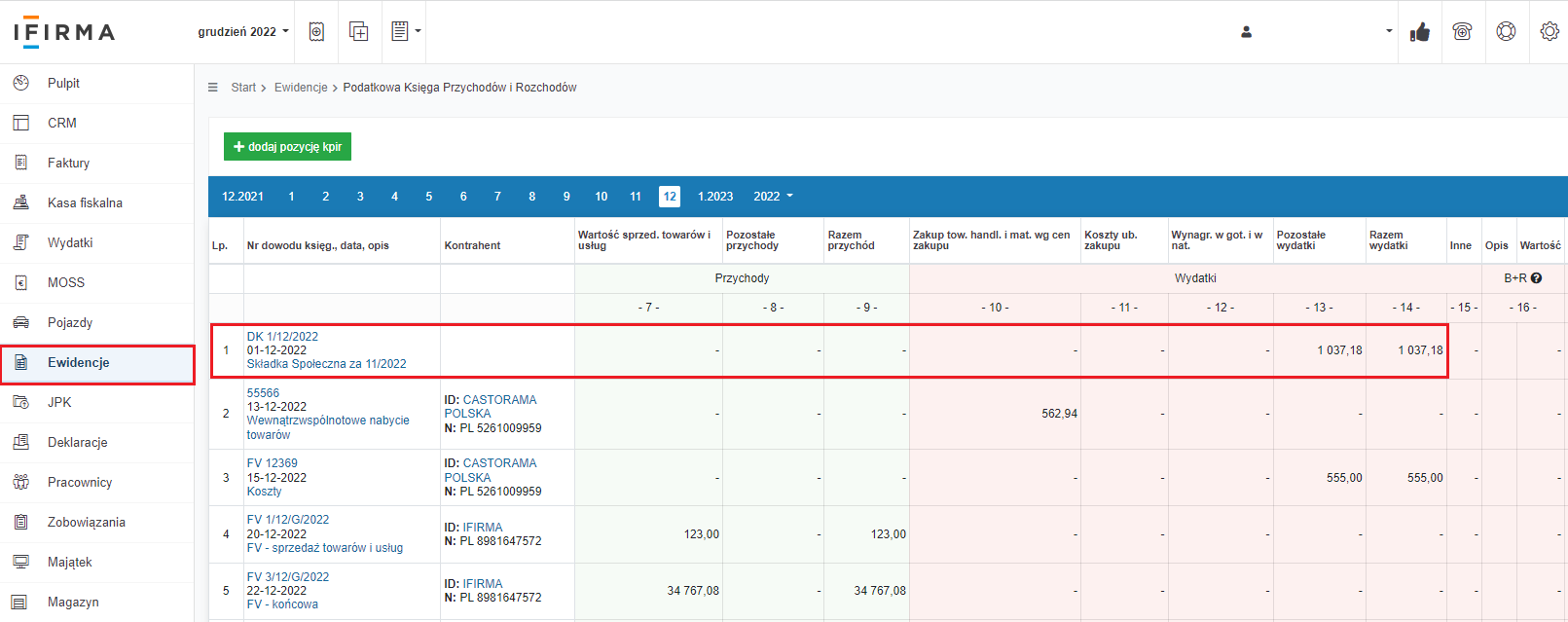
Task: Select month 3 in the month bar
Action: 360,197
